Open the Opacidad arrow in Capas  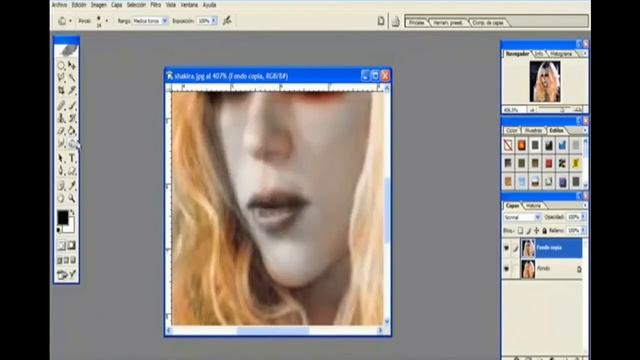[x=583, y=217]
